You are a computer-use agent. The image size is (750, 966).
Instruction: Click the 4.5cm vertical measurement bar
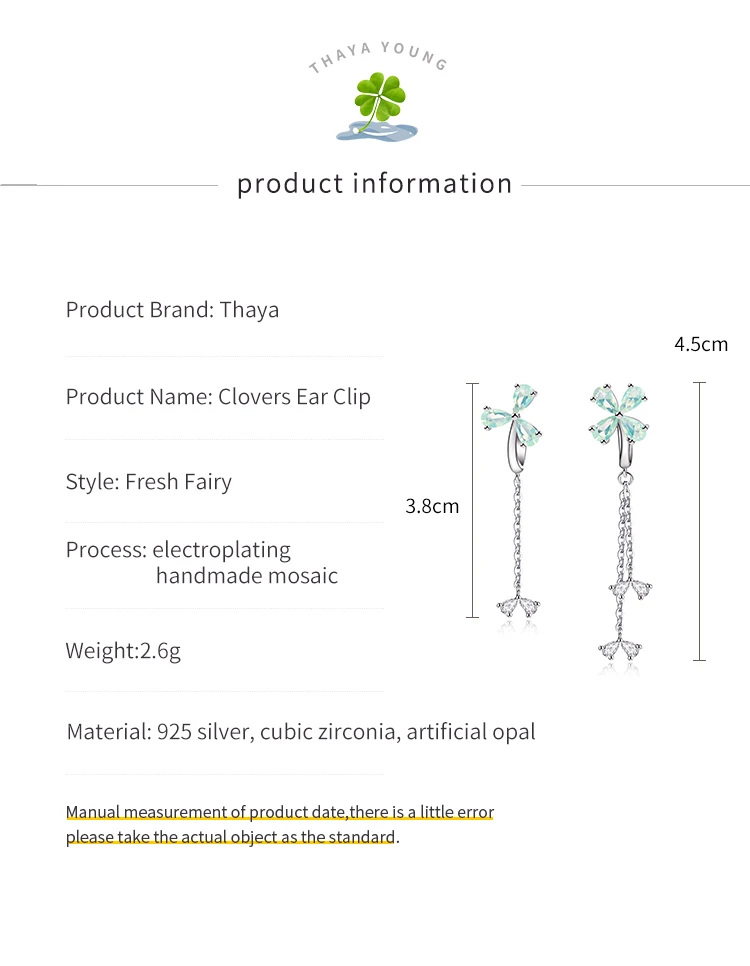coord(699,521)
